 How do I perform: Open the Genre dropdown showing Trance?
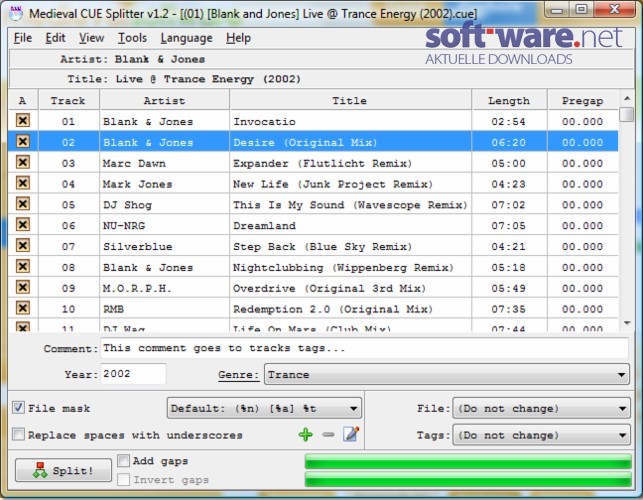tap(447, 374)
